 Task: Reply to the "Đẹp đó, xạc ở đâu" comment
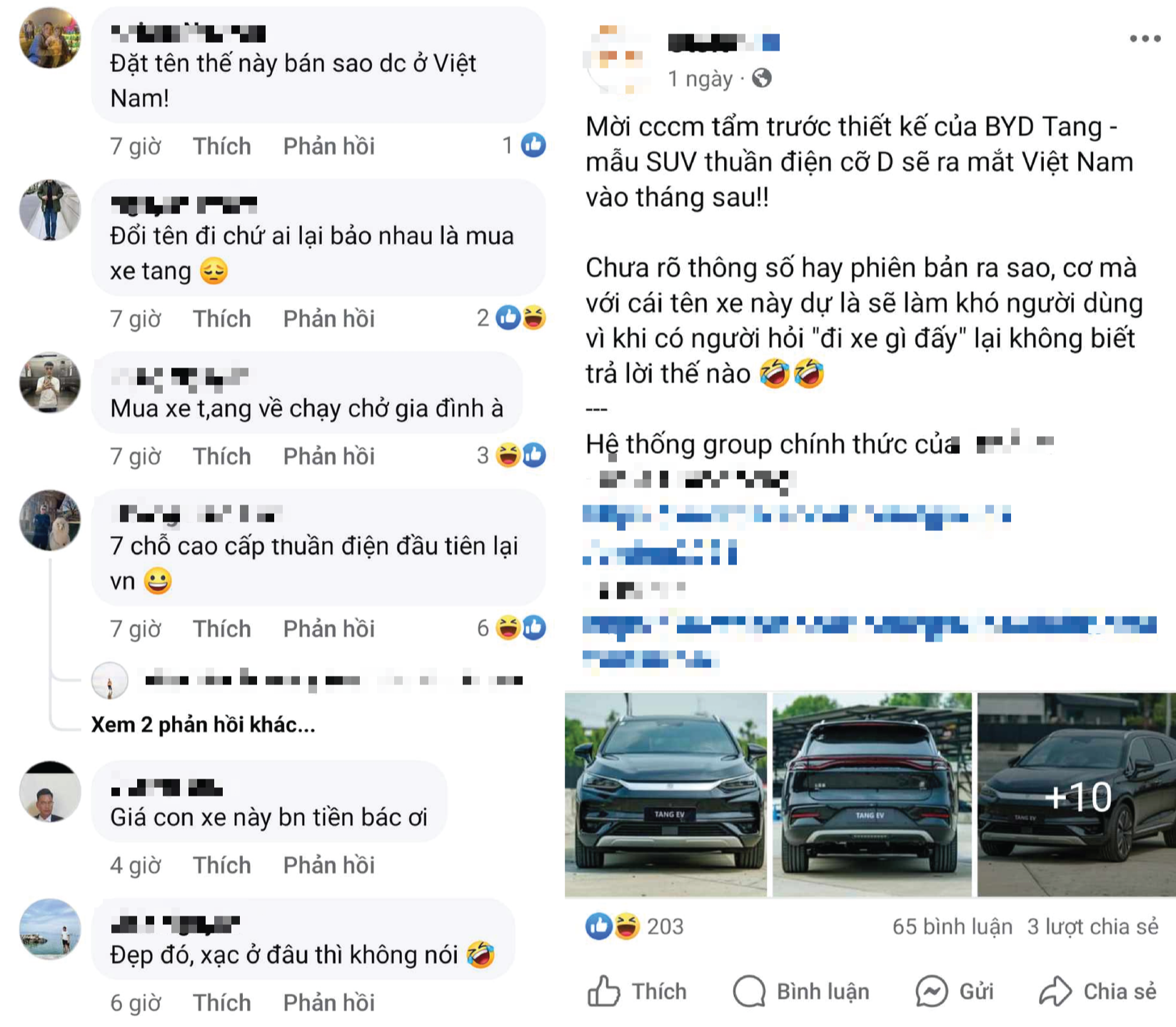[328, 1002]
